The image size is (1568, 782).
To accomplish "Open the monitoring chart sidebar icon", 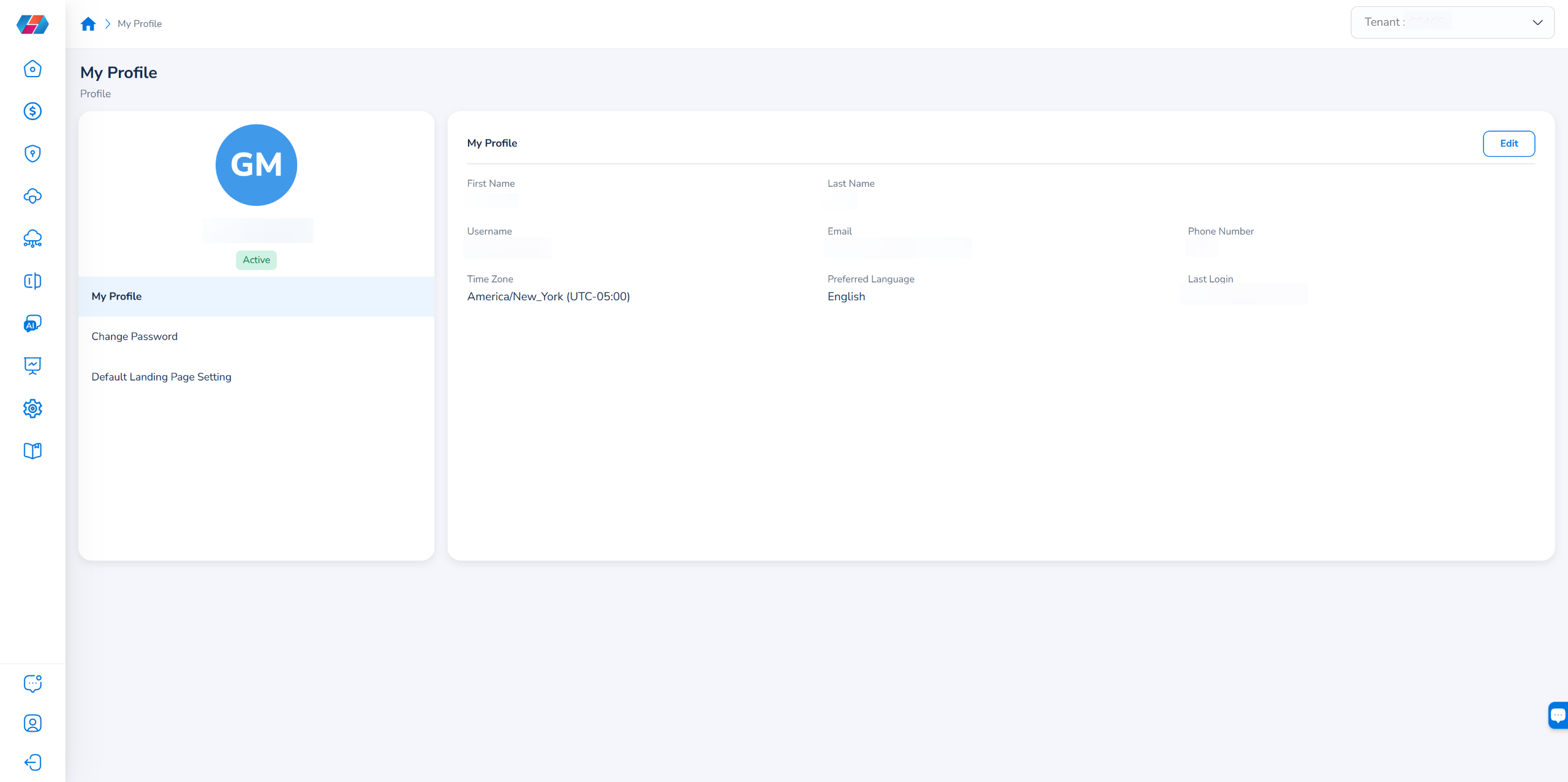I will pos(32,366).
